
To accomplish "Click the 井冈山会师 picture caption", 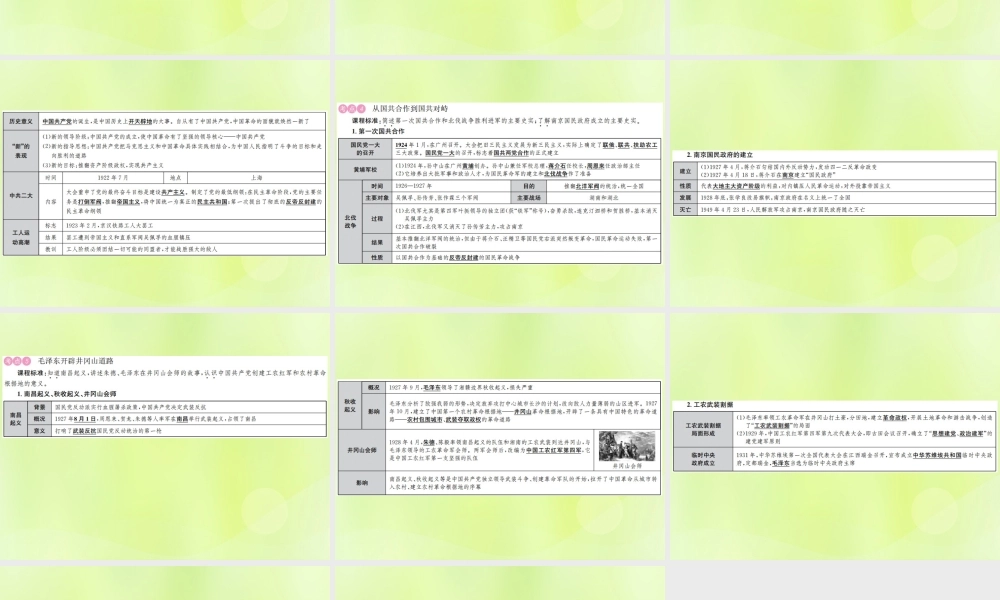I will [626, 466].
